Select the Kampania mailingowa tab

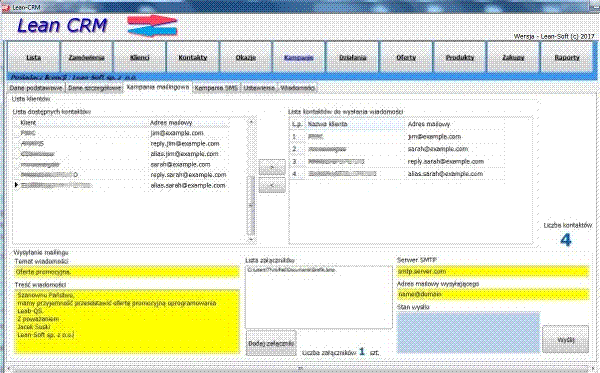pyautogui.click(x=158, y=87)
